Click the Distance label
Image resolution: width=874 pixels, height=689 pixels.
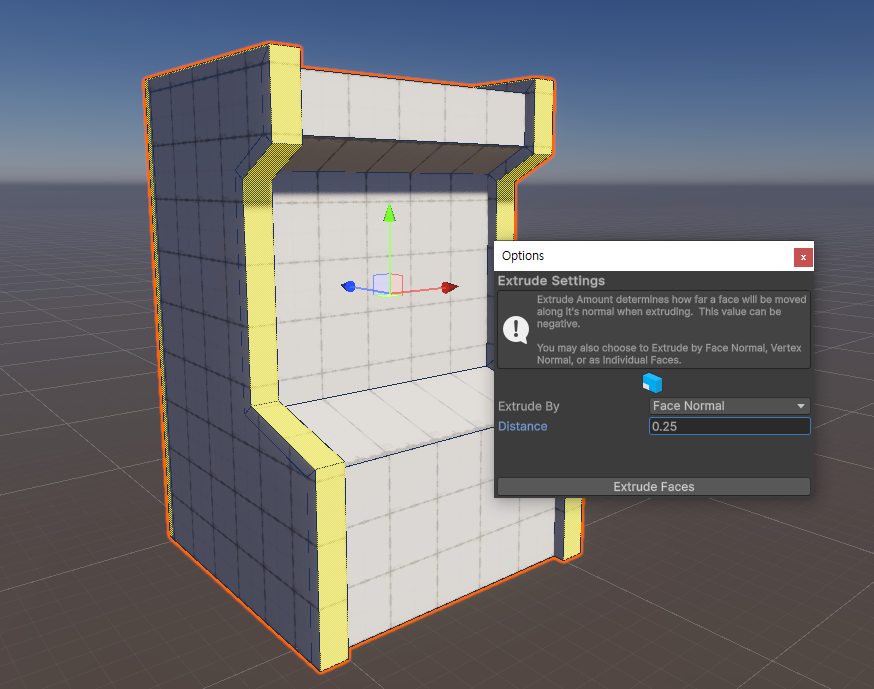pyautogui.click(x=523, y=426)
